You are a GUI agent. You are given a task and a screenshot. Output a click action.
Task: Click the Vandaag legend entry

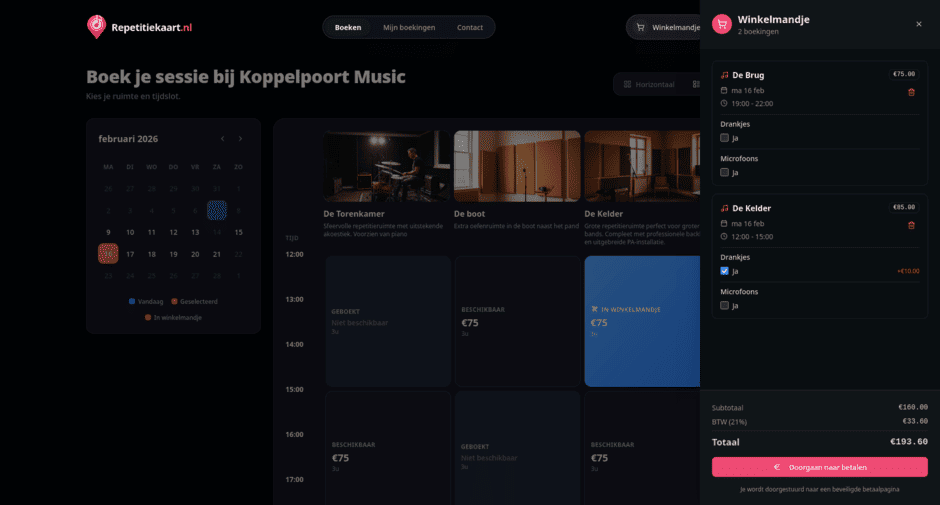(146, 301)
